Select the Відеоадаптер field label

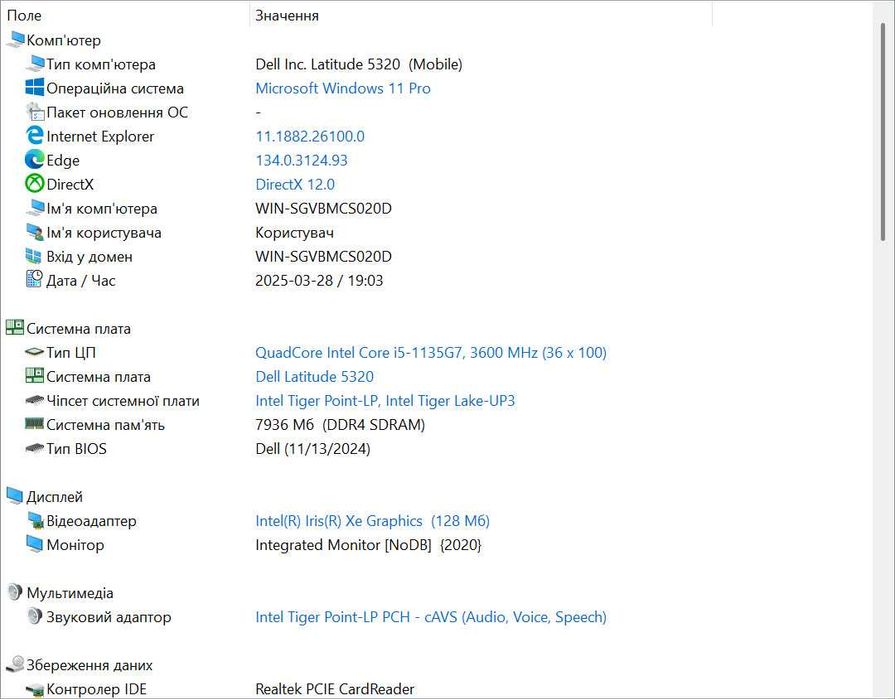[x=91, y=521]
